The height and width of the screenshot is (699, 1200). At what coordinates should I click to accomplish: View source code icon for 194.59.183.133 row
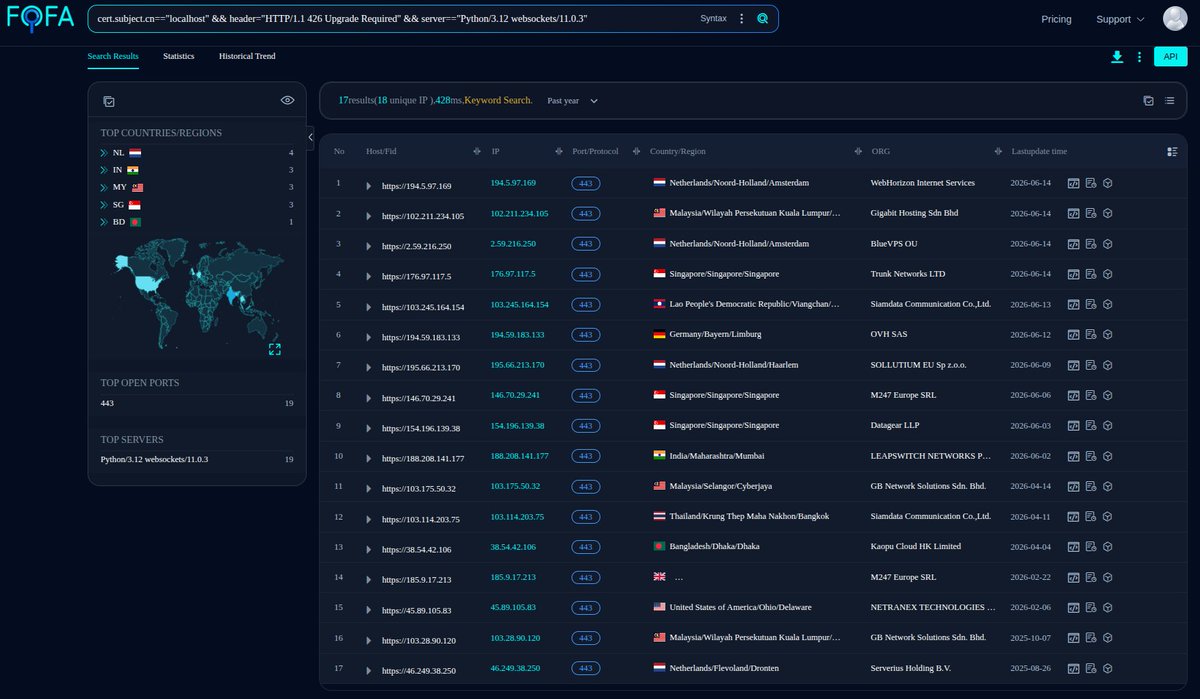1073,335
